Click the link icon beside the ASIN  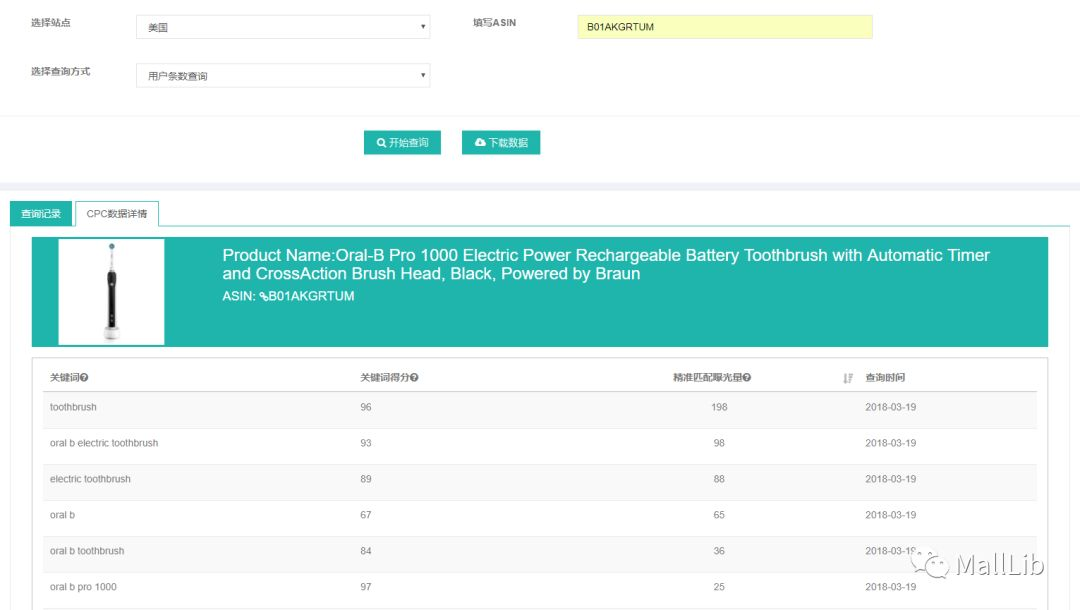(264, 297)
